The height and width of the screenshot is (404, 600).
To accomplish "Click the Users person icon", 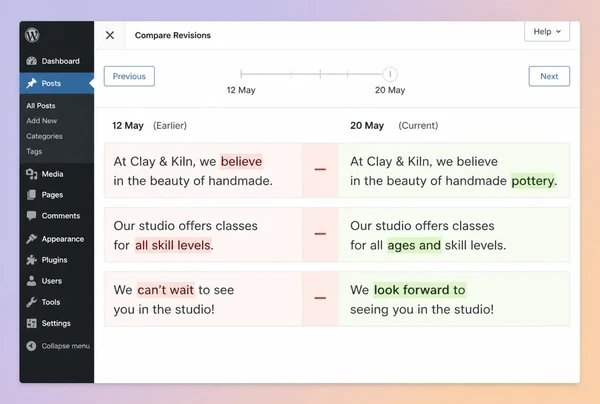I will [31, 281].
